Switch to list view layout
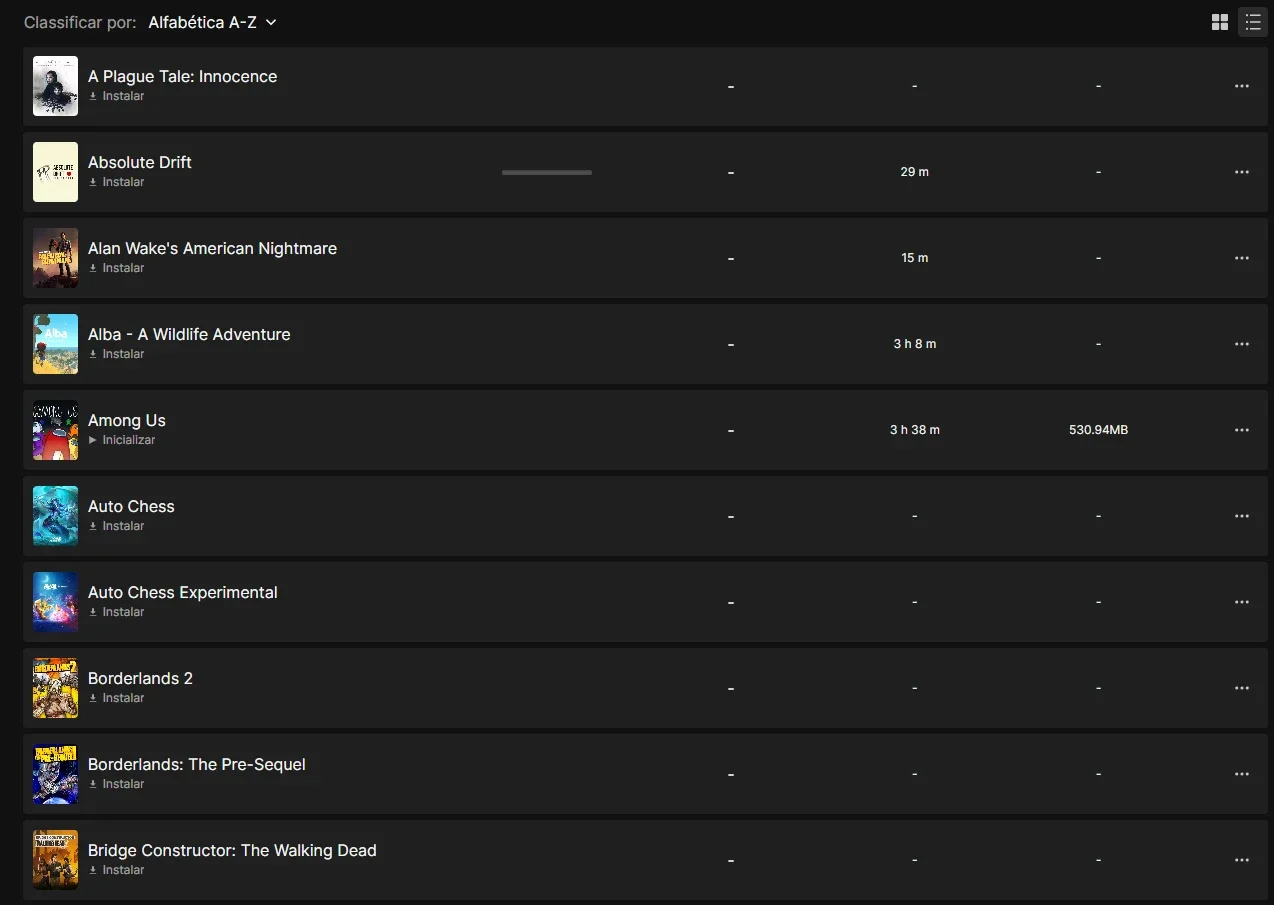1274x905 pixels. tap(1253, 22)
